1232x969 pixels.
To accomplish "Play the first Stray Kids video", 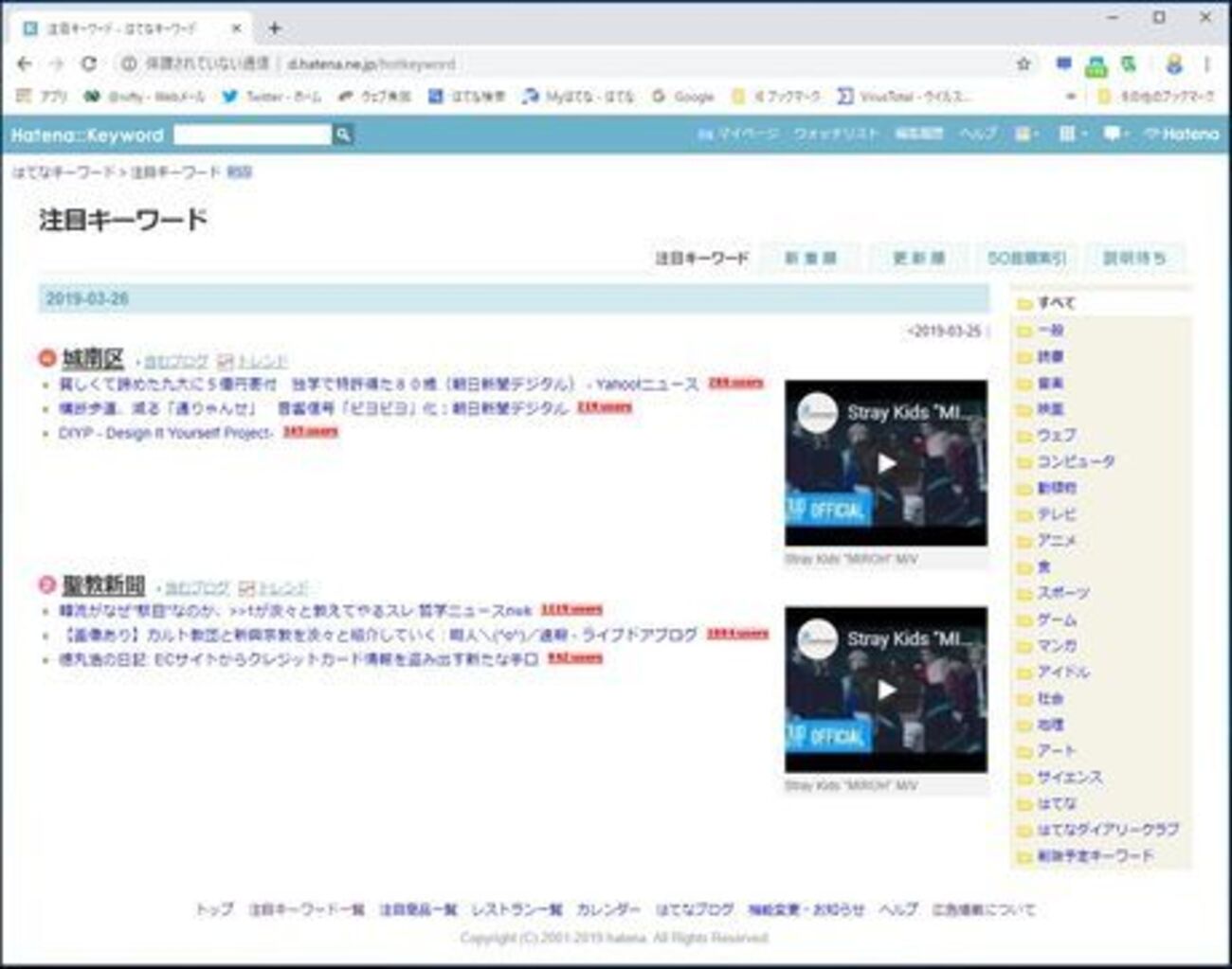I will (886, 463).
